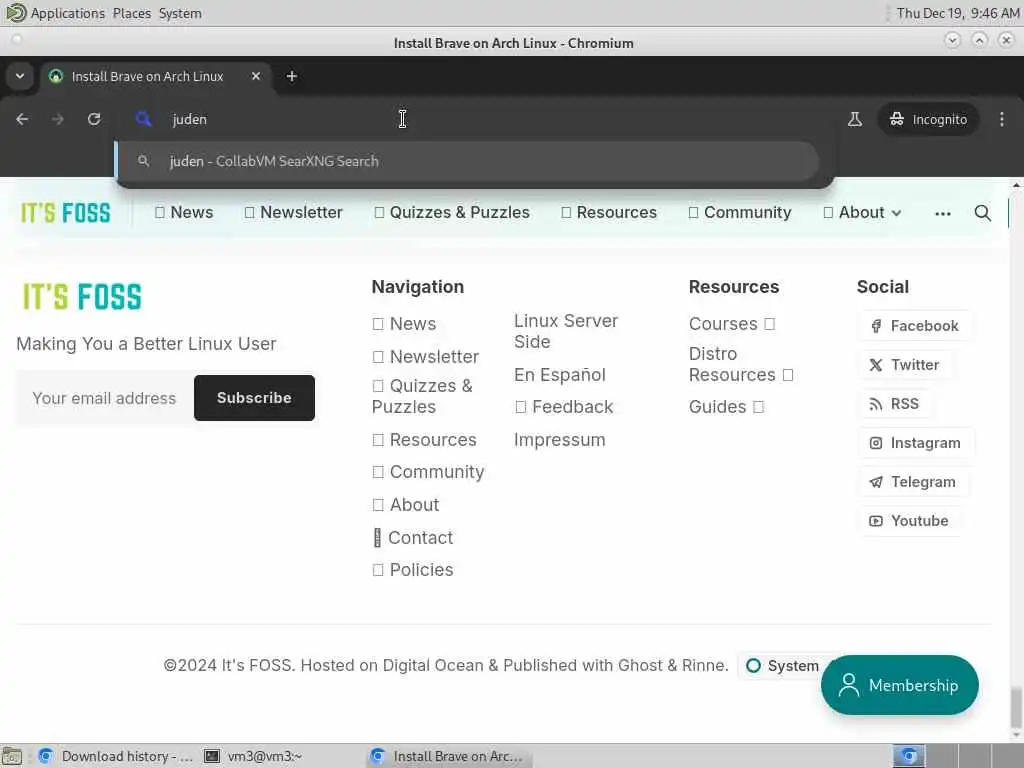Image resolution: width=1024 pixels, height=768 pixels.
Task: Select the 'juden - CollabVM SearXNG Search' suggestion
Action: click(467, 161)
